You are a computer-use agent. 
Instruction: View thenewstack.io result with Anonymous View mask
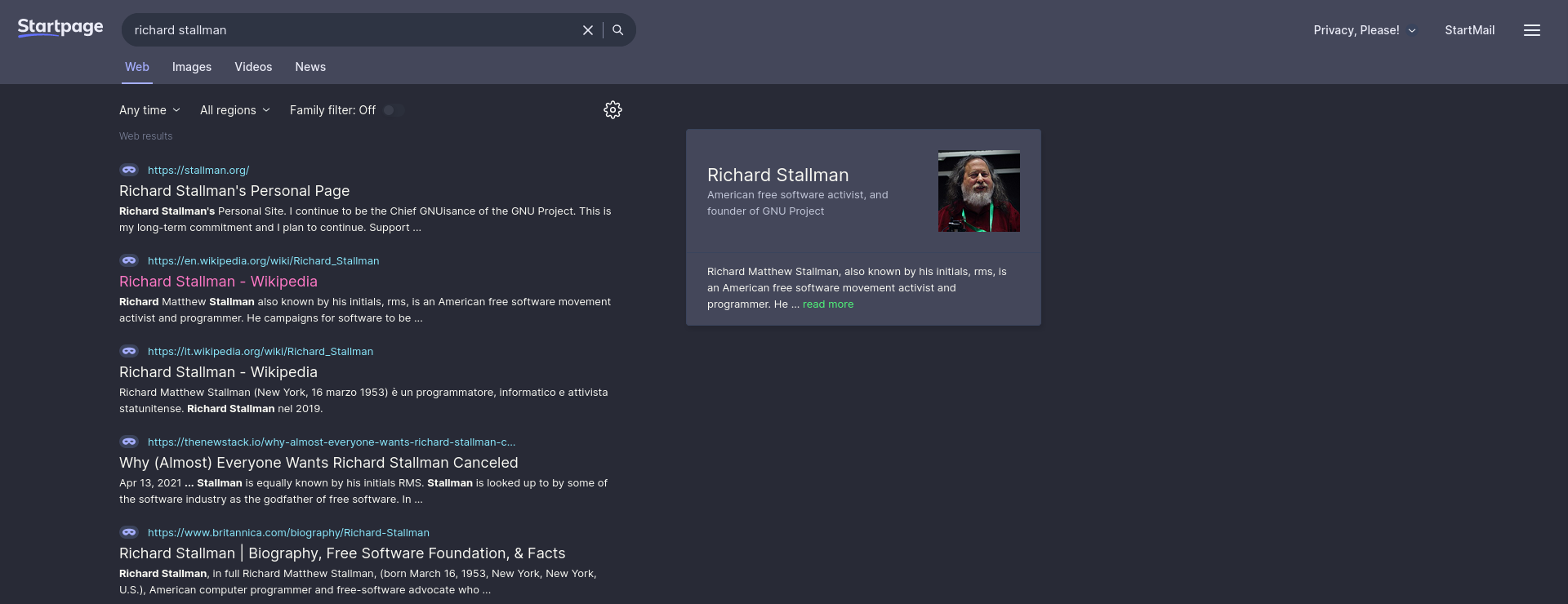[x=129, y=442]
